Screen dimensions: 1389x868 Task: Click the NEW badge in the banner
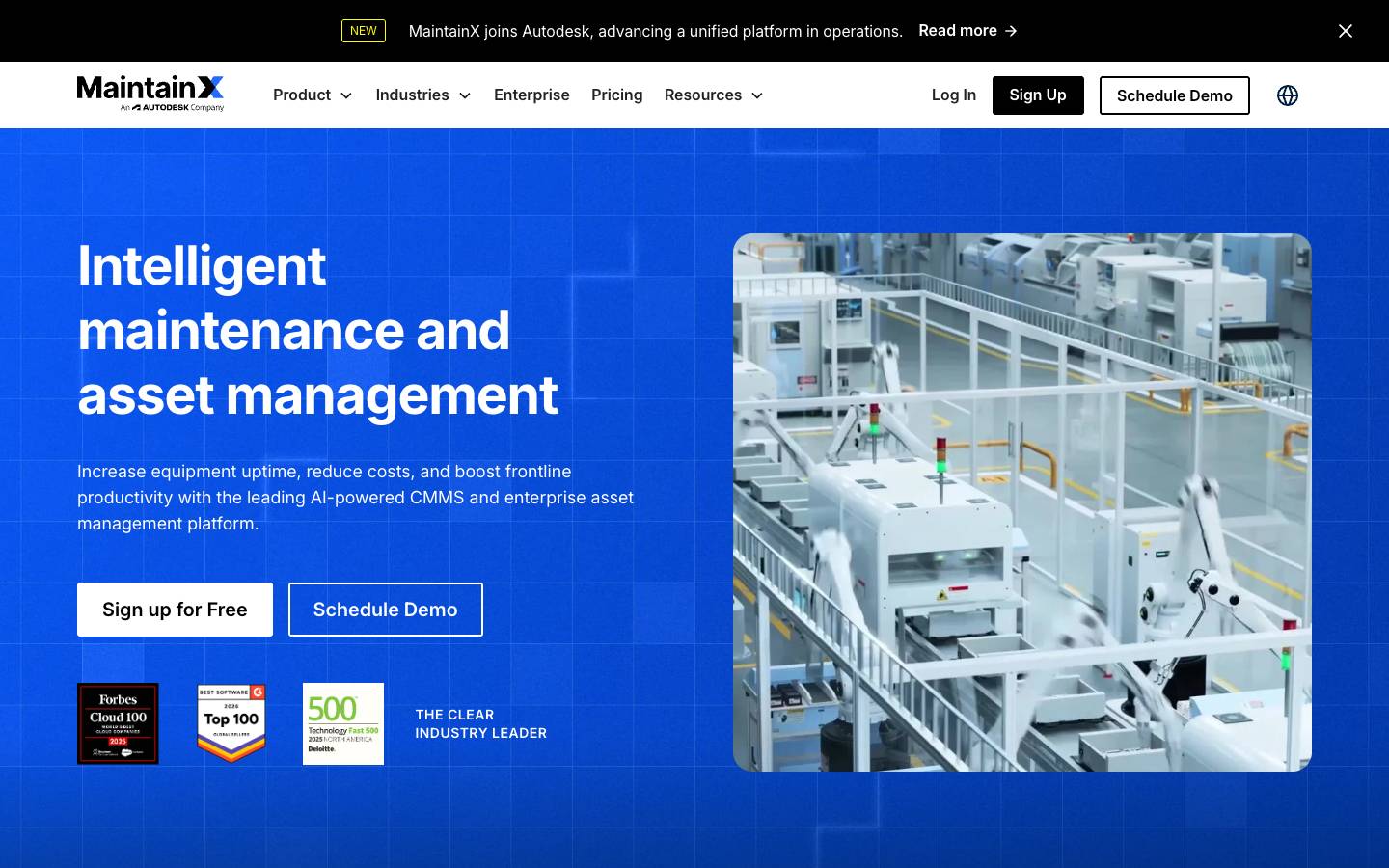(x=364, y=31)
